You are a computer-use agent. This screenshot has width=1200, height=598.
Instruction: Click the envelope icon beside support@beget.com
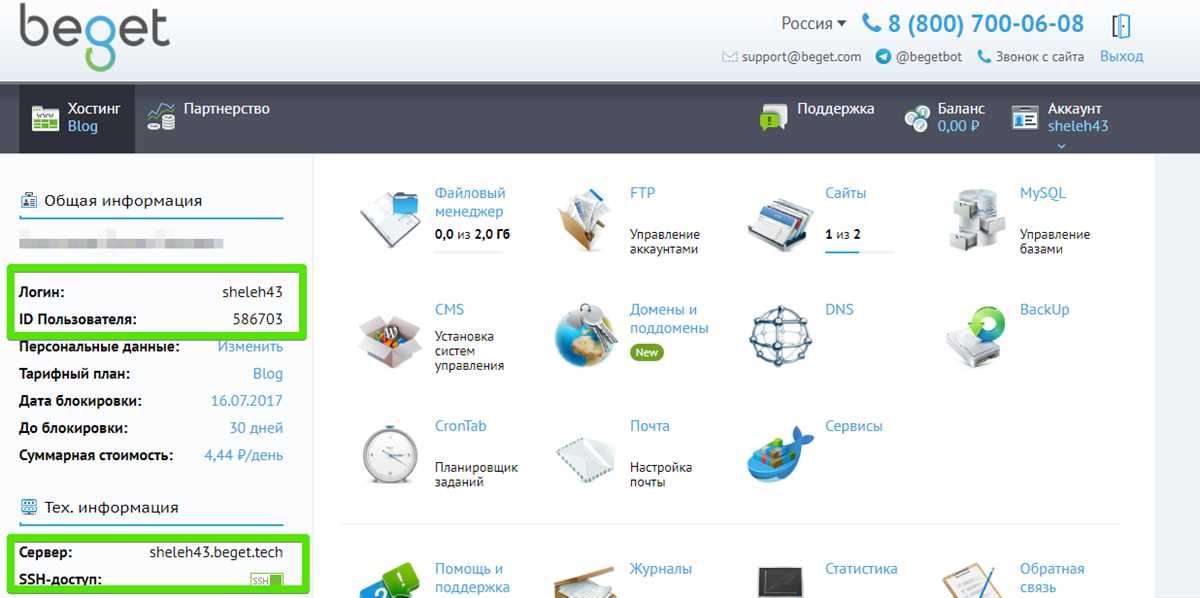[729, 57]
